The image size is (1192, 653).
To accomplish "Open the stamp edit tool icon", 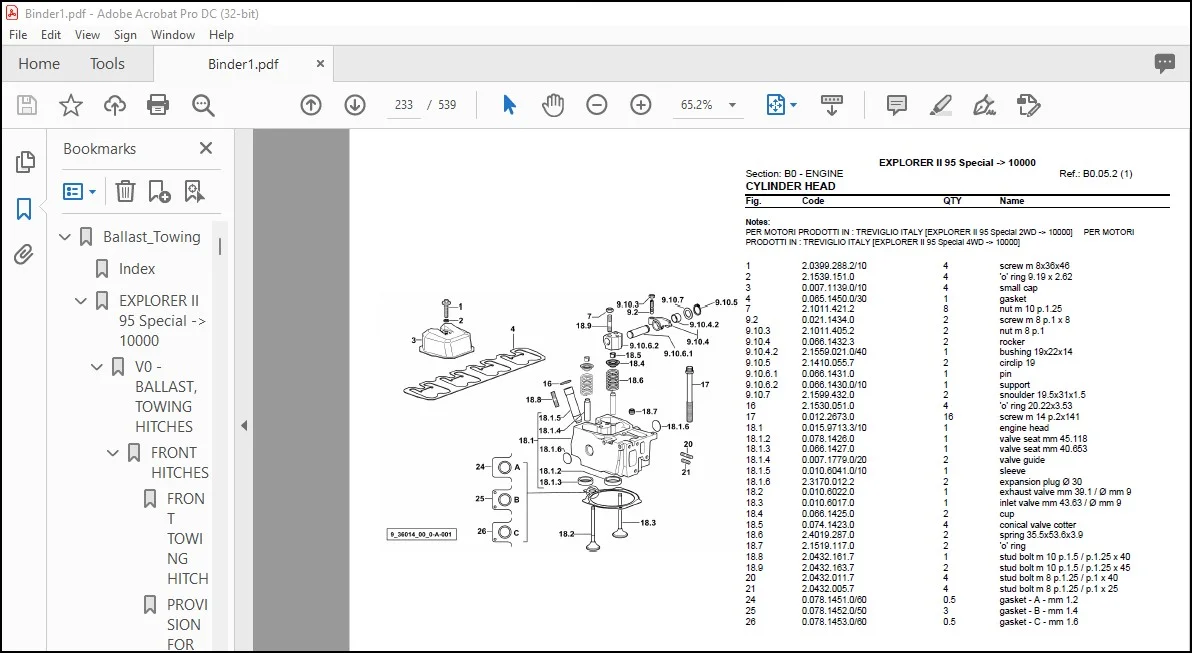I will click(x=1029, y=105).
